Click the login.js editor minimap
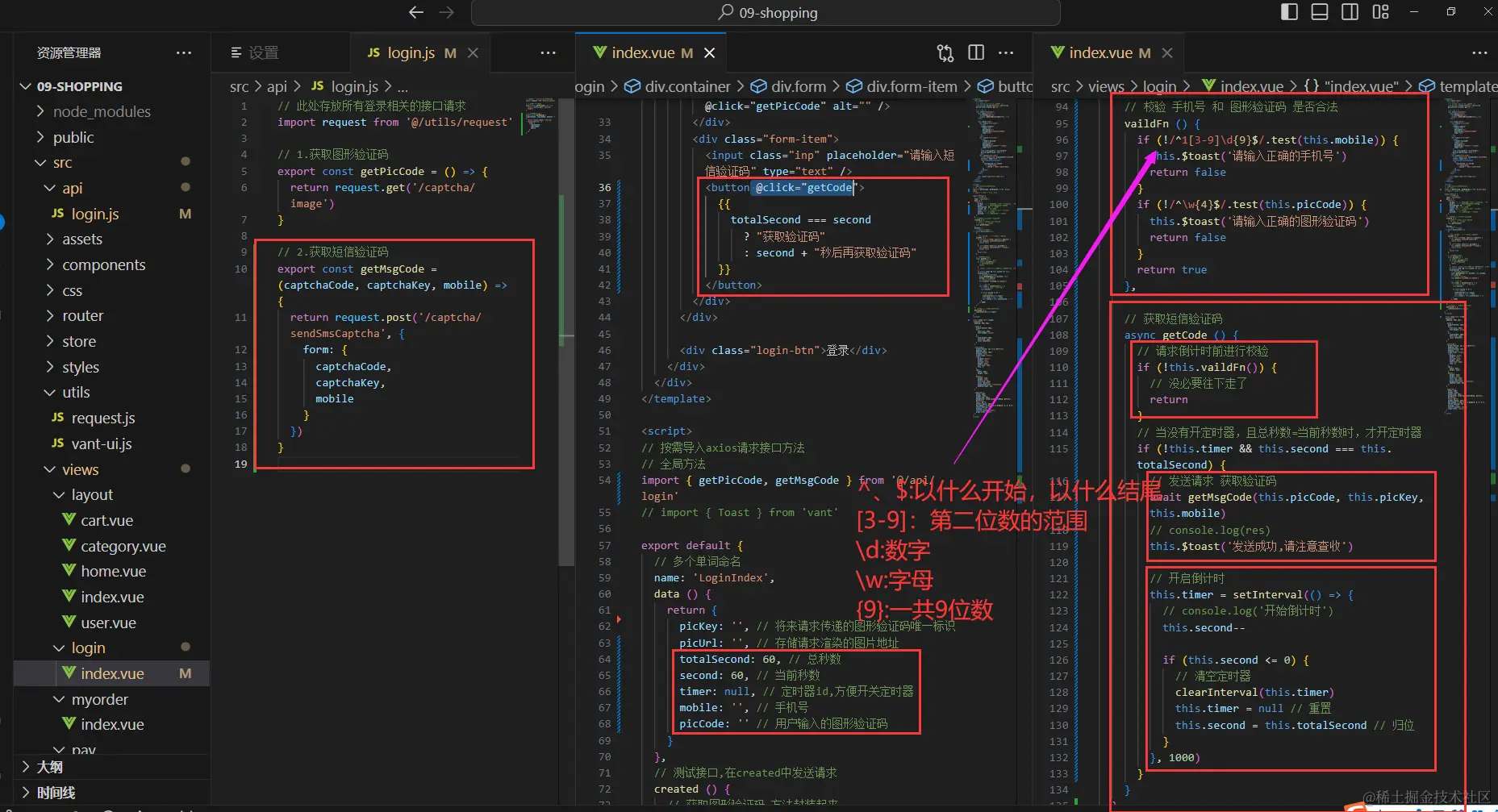This screenshot has width=1498, height=812. pos(540,116)
